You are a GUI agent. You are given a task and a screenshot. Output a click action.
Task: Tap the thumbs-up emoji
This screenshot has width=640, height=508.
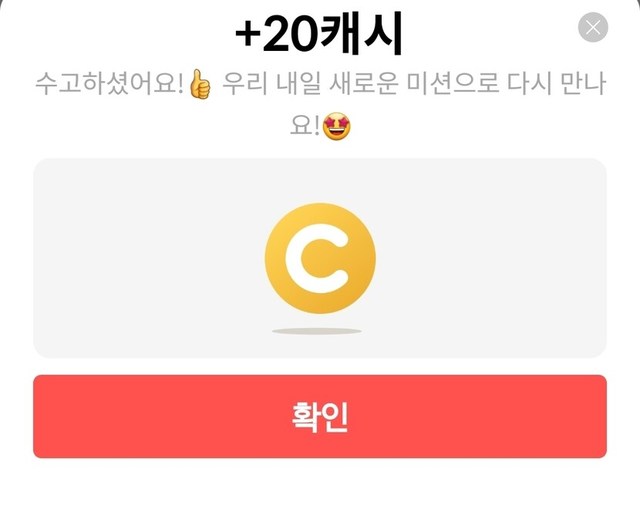pyautogui.click(x=200, y=84)
